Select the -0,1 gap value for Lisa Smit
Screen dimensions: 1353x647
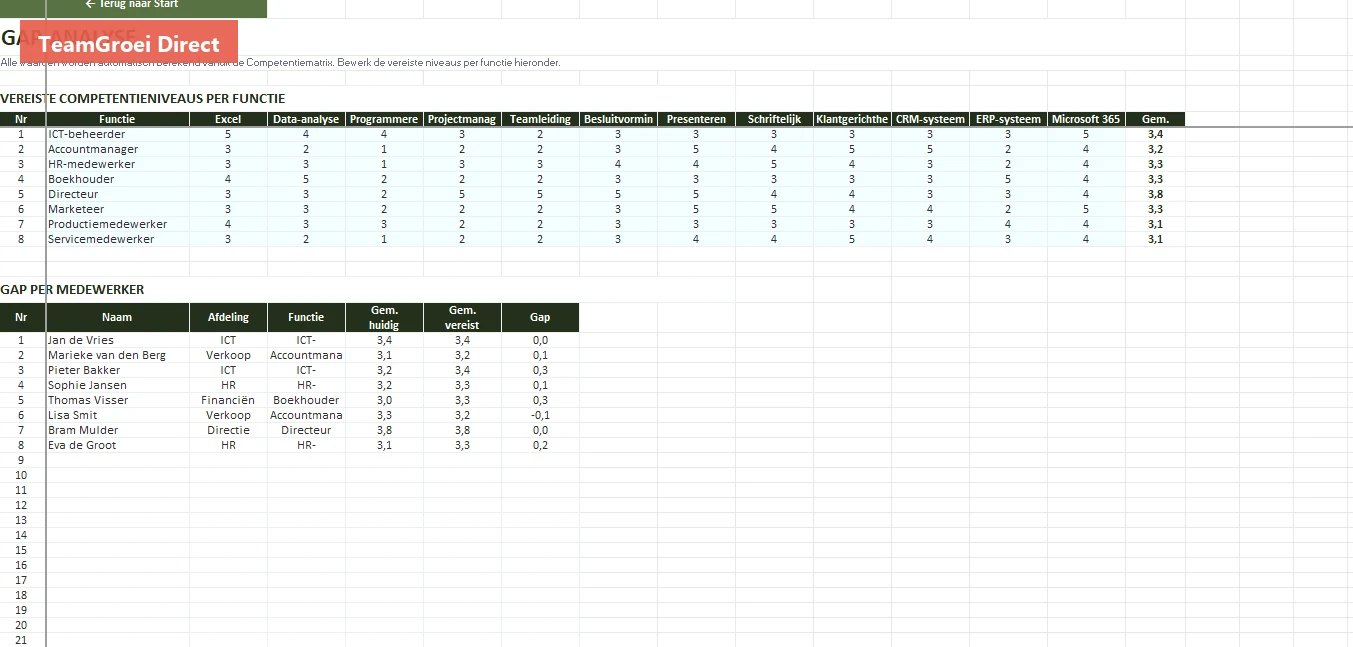pos(540,415)
